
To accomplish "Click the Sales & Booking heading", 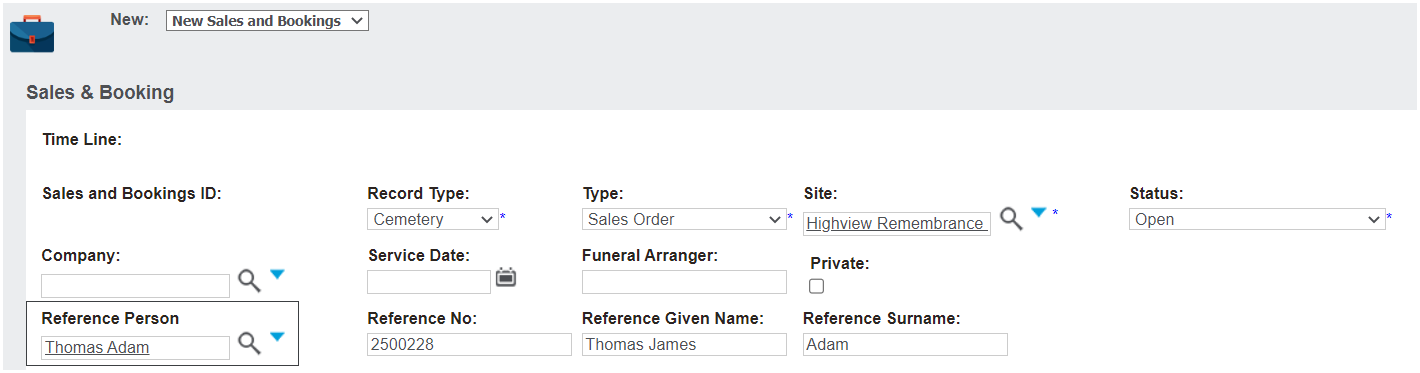I will [100, 92].
